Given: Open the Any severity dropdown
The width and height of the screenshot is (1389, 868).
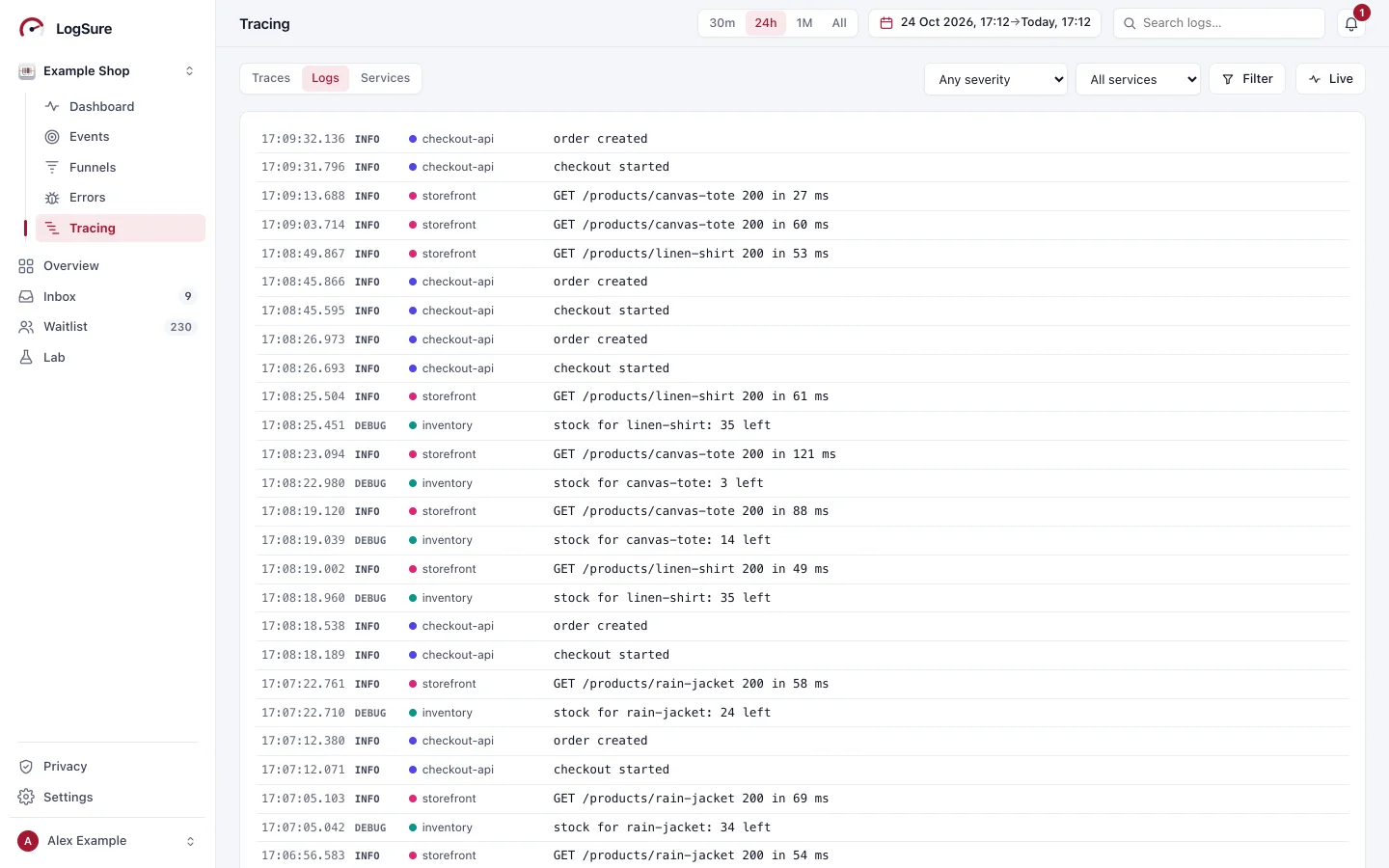Looking at the screenshot, I should [995, 79].
